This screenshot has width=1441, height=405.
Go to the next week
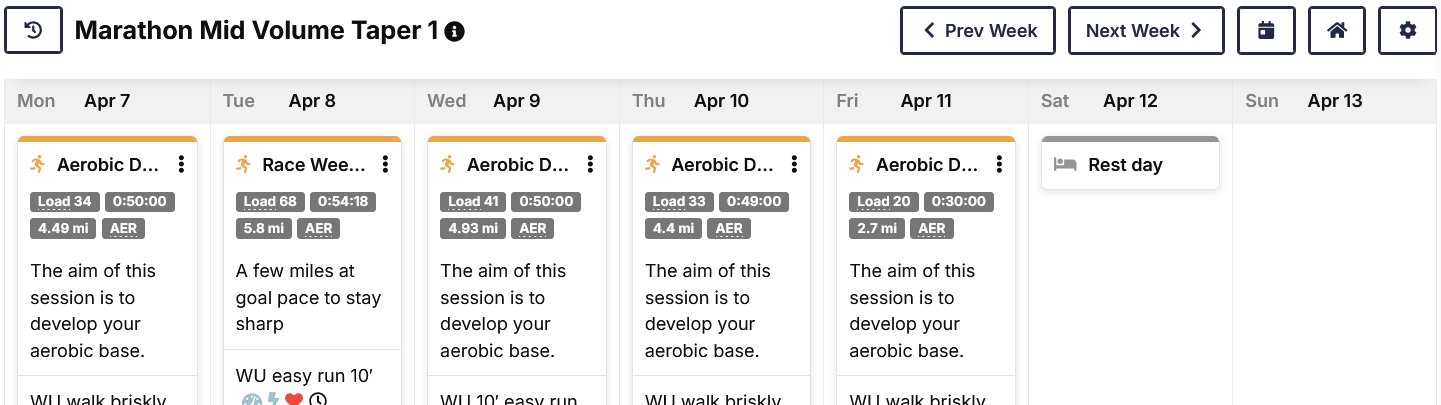[x=1145, y=31]
